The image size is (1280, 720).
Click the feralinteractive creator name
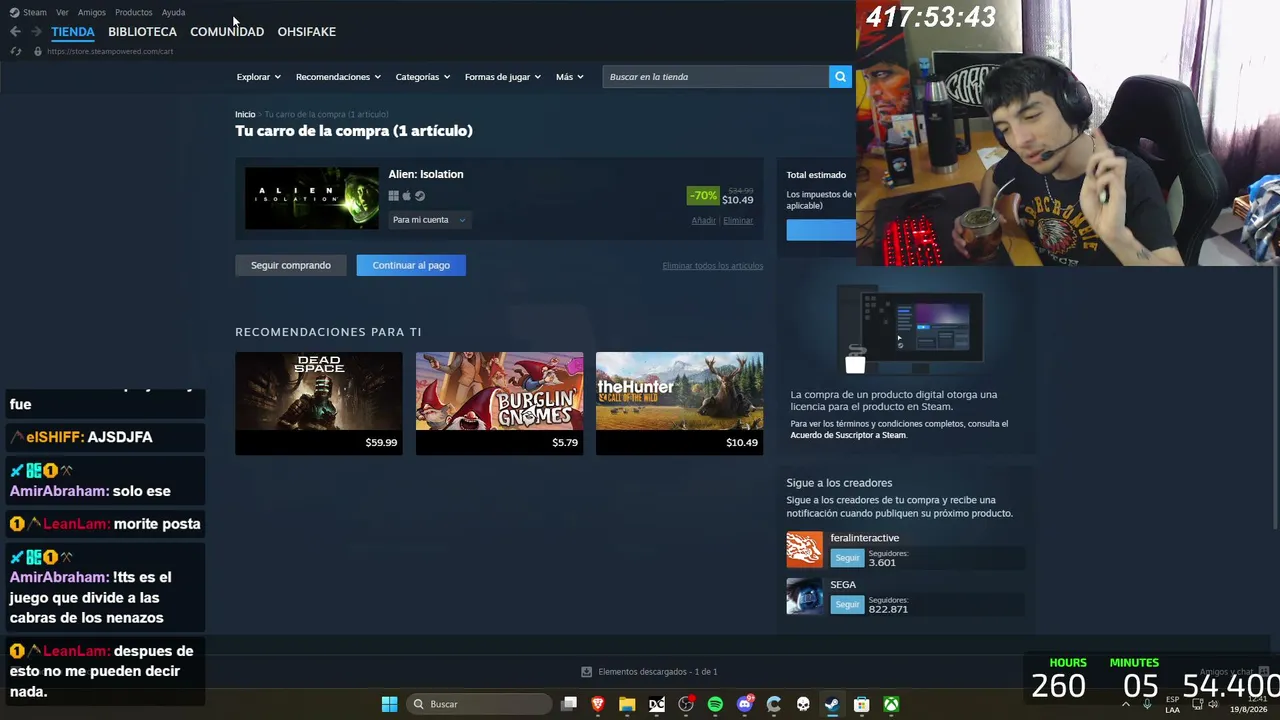[x=865, y=538]
